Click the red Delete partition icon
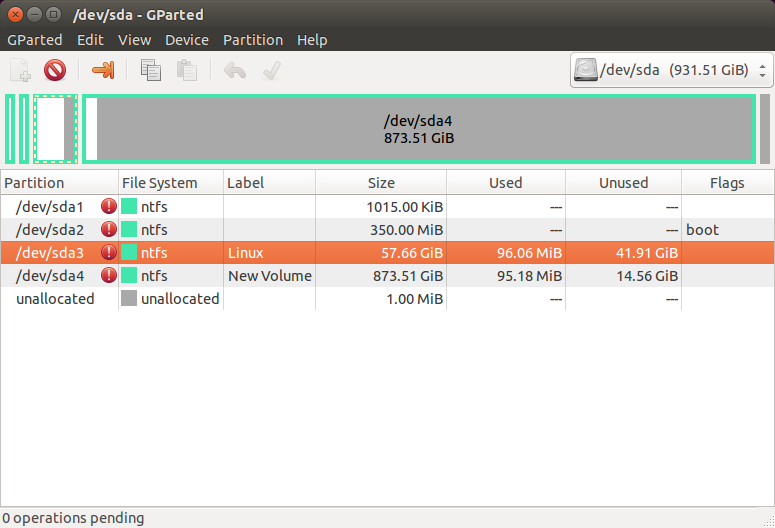The image size is (775, 528). [x=55, y=70]
